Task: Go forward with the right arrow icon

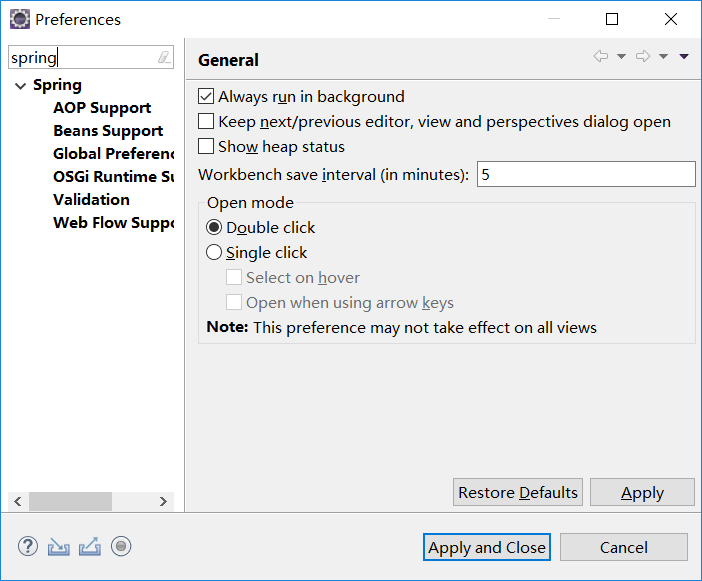Action: point(643,56)
